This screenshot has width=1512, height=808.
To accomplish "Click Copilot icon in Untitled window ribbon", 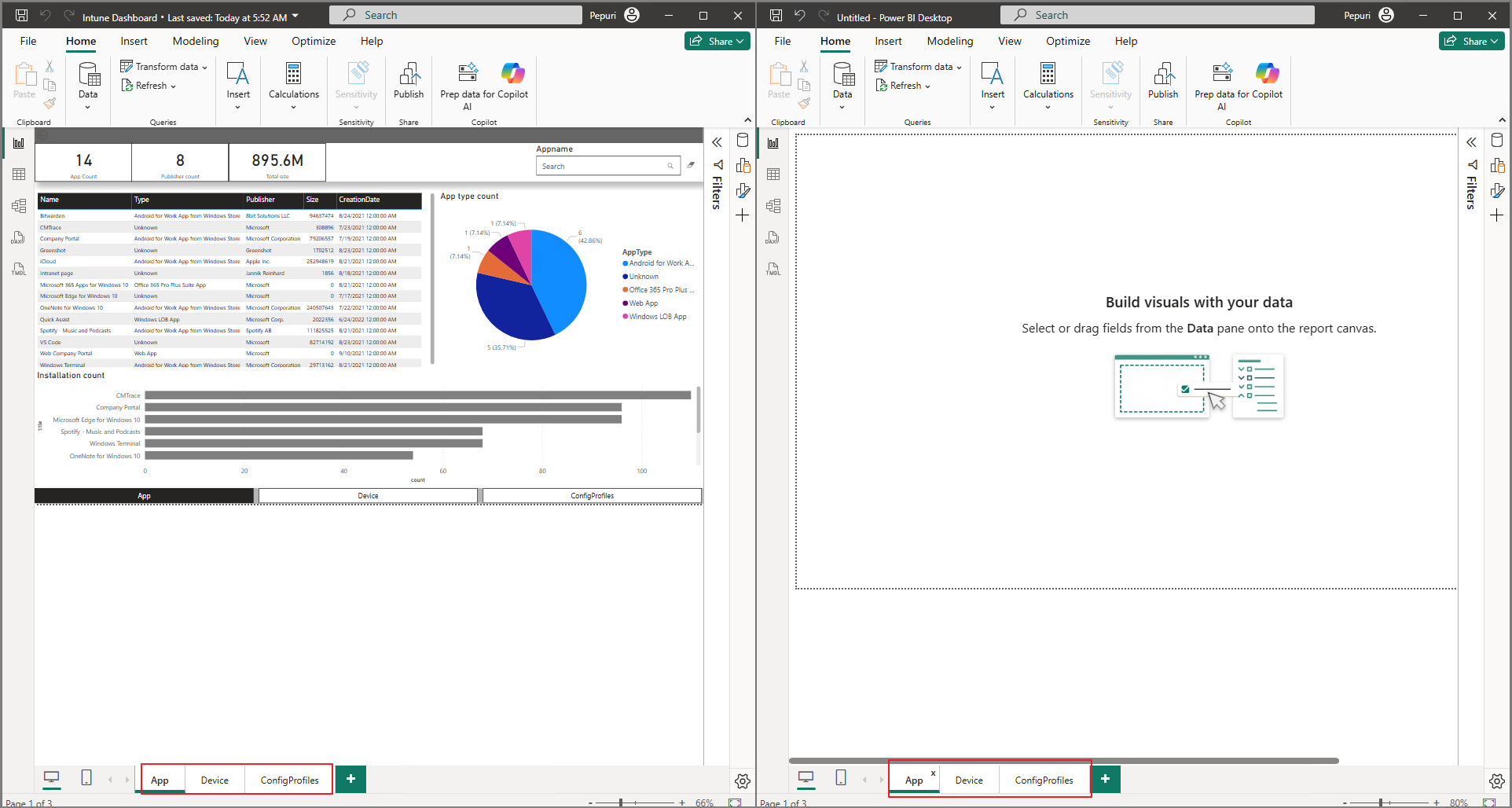I will (1268, 73).
